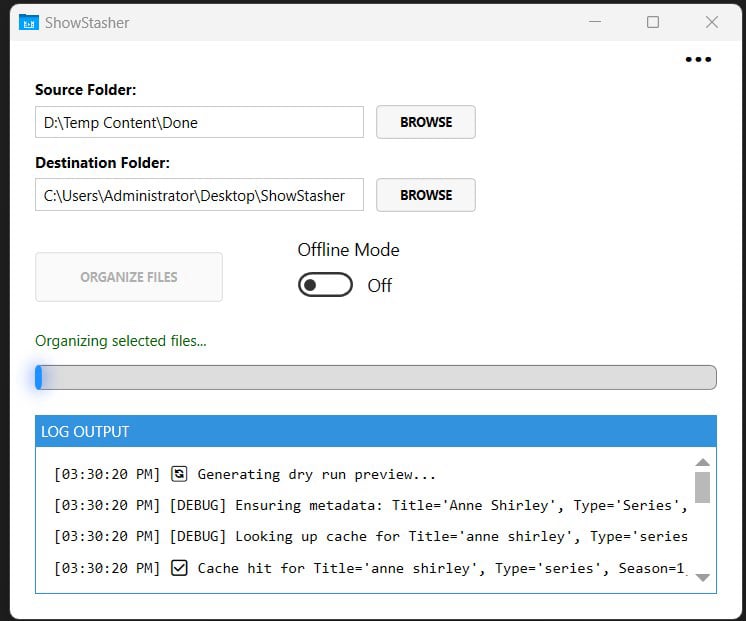Click the log output scrollbar thumb
Viewport: 746px width, 621px height.
pyautogui.click(x=702, y=487)
